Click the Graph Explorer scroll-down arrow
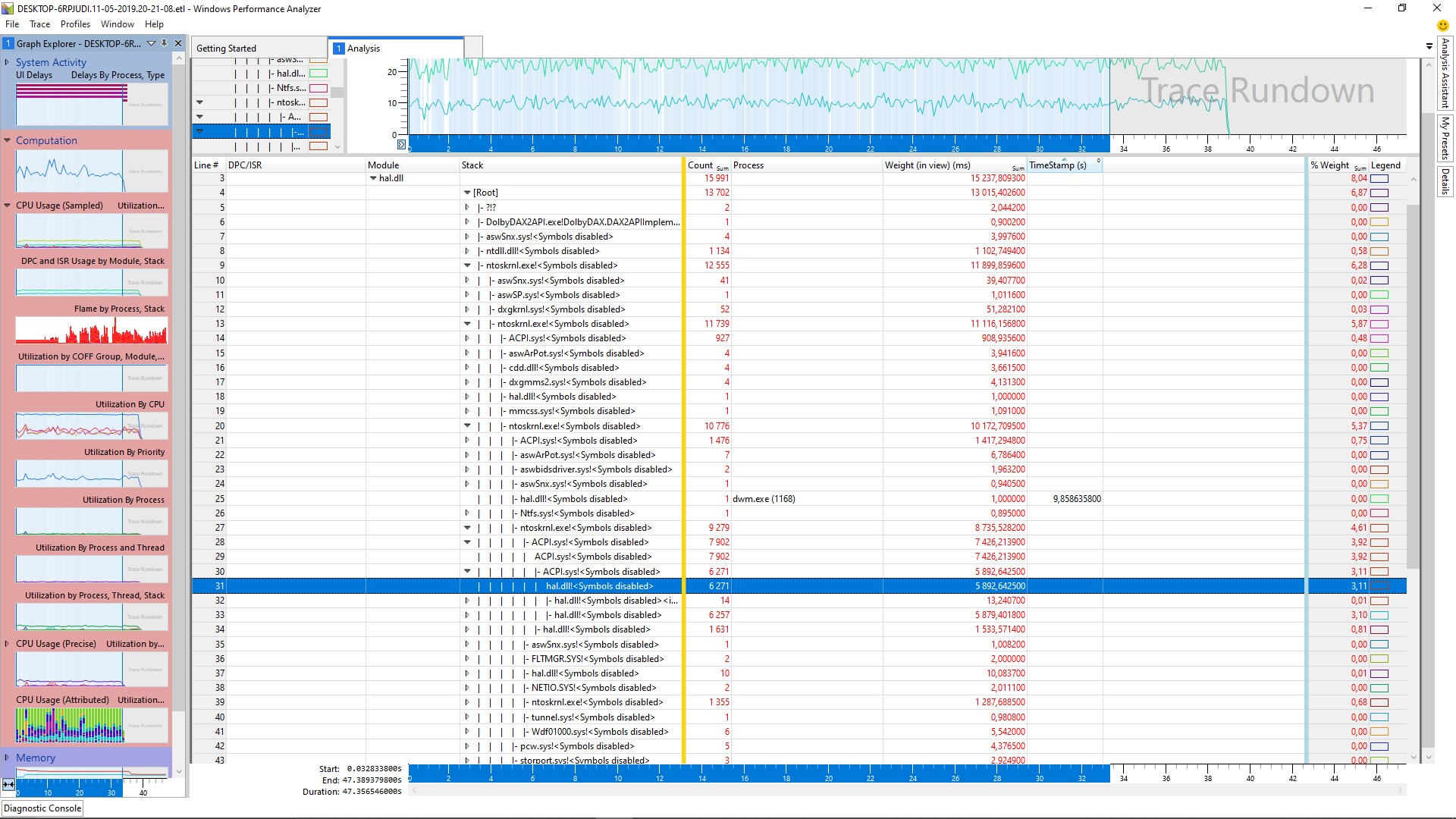1456x819 pixels. (179, 772)
